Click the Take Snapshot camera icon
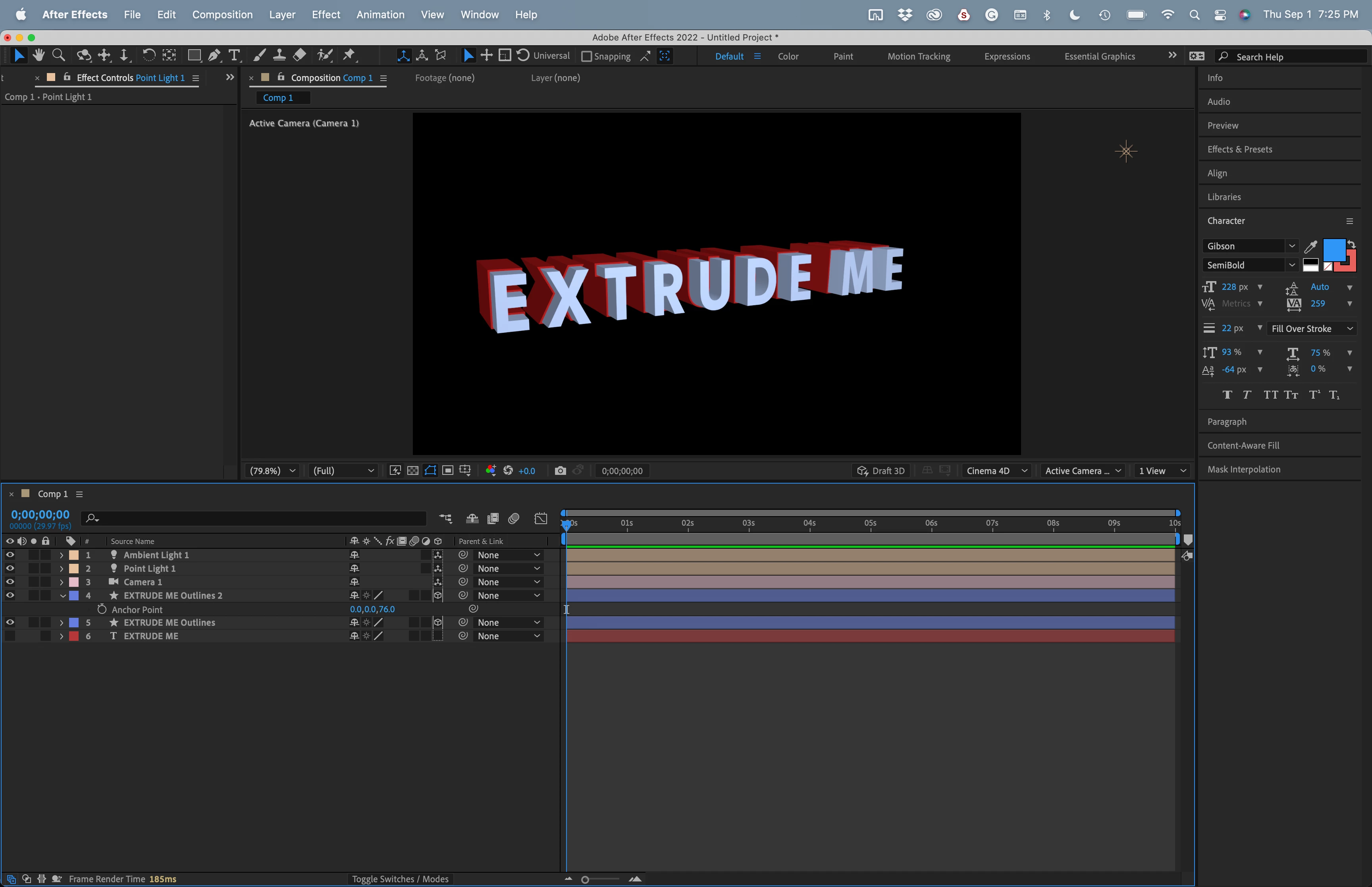 560,470
